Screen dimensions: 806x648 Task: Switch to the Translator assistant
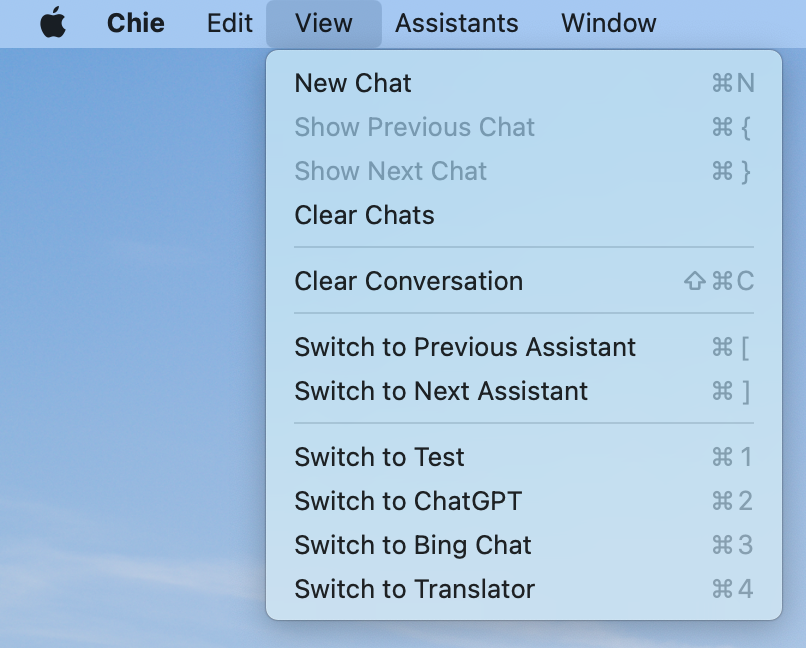tap(524, 589)
